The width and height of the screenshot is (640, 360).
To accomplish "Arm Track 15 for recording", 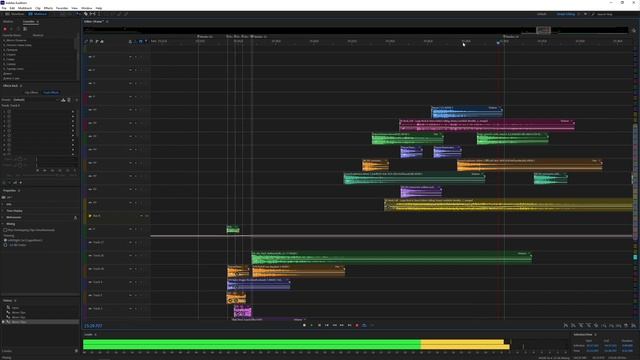I will [x=141, y=269].
